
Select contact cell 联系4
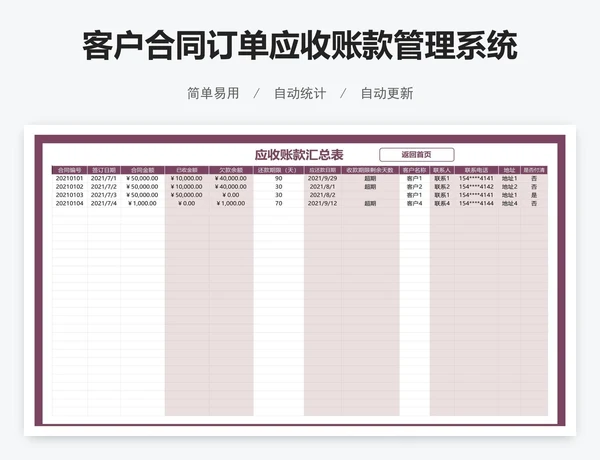click(442, 204)
